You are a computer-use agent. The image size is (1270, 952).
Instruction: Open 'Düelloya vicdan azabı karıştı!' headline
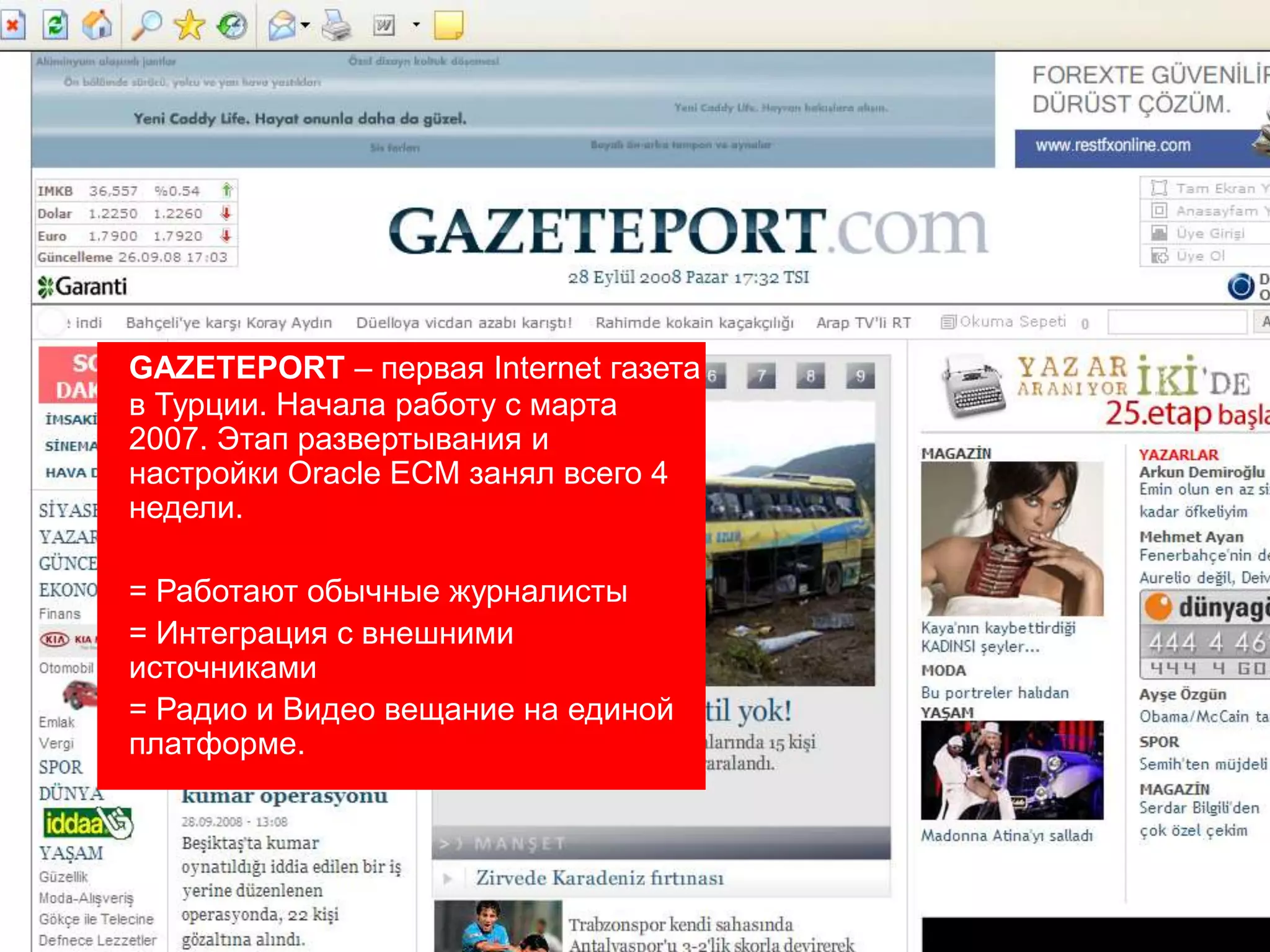coord(464,323)
